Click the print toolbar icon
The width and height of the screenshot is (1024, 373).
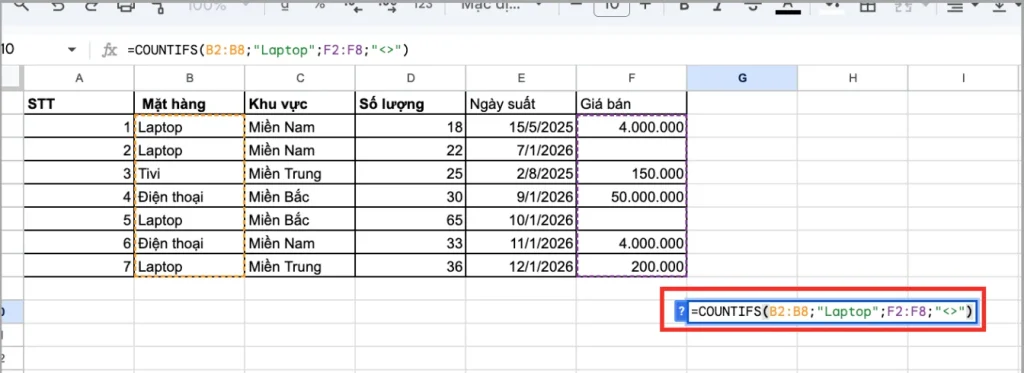125,5
